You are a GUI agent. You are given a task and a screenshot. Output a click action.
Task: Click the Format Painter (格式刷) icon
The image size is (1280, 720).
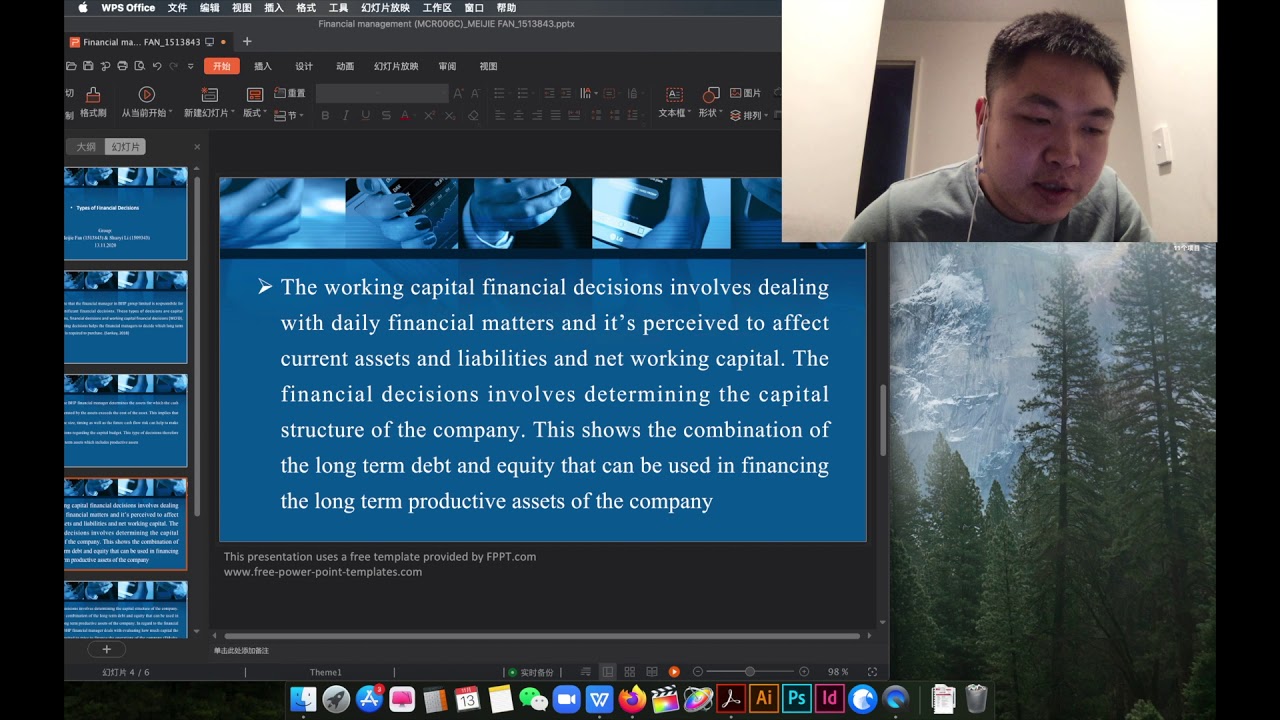(93, 95)
